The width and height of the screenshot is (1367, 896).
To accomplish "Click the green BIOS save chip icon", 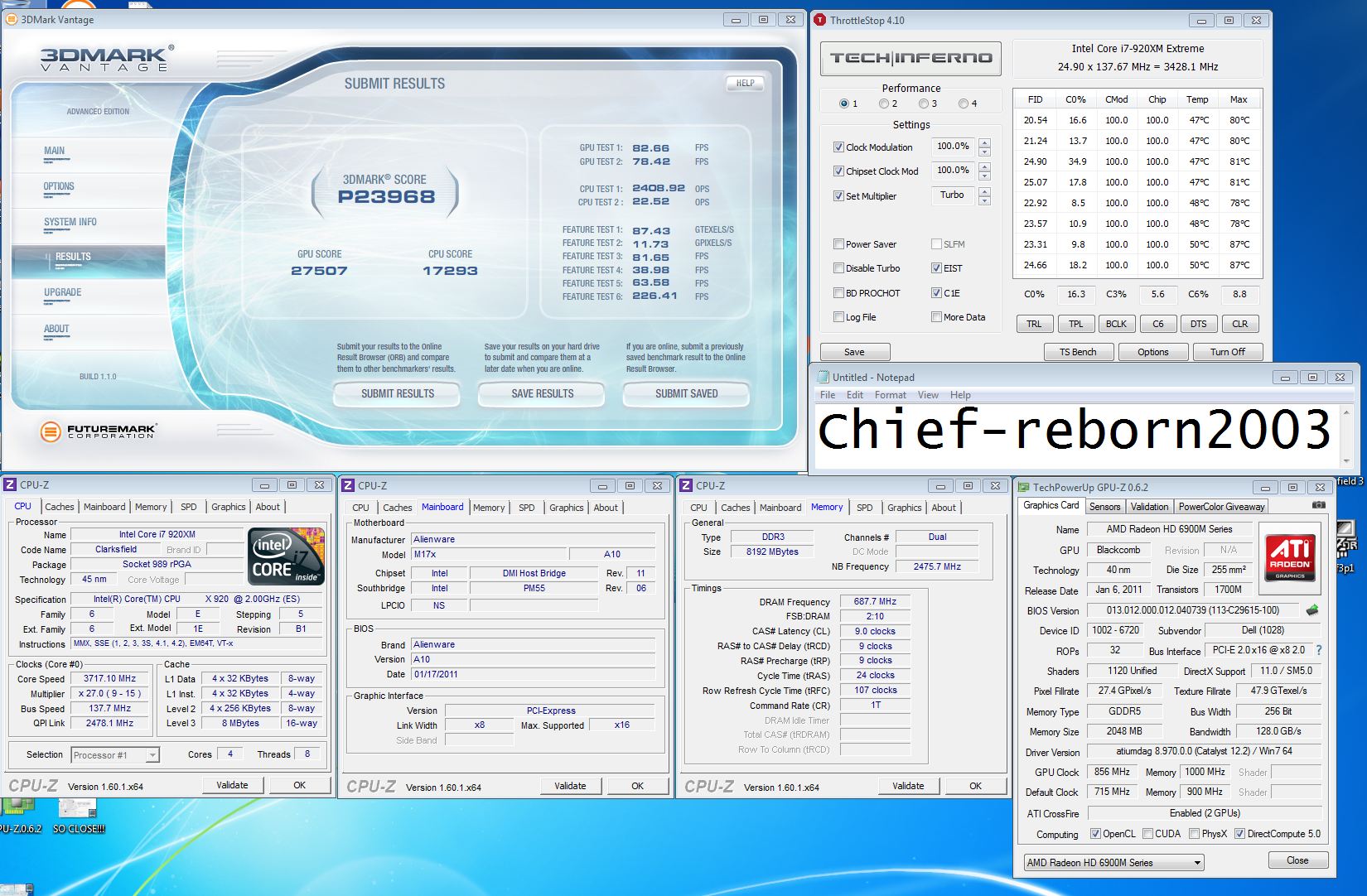I will pos(1312,610).
